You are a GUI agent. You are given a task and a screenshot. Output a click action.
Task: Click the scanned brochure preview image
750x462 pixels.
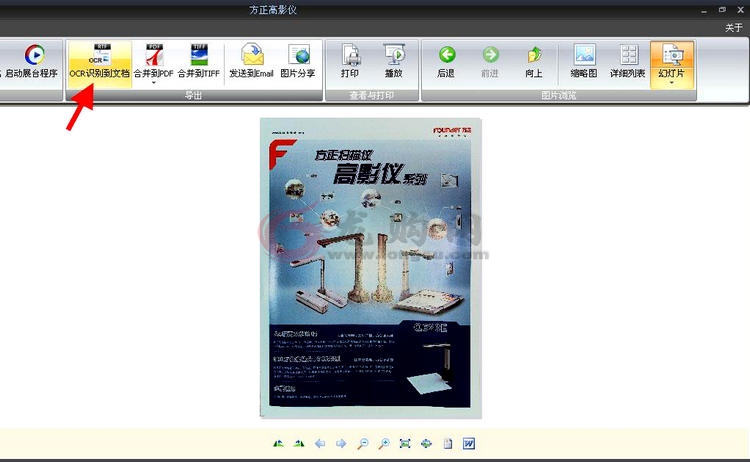[371, 268]
